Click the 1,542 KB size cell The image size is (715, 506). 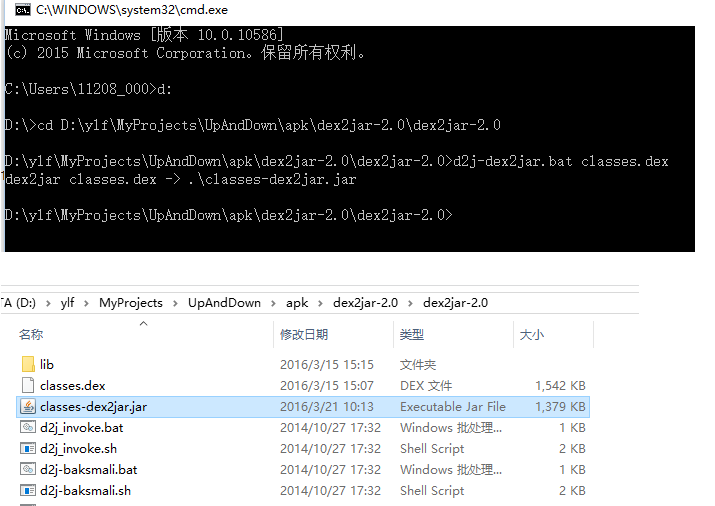pyautogui.click(x=560, y=386)
